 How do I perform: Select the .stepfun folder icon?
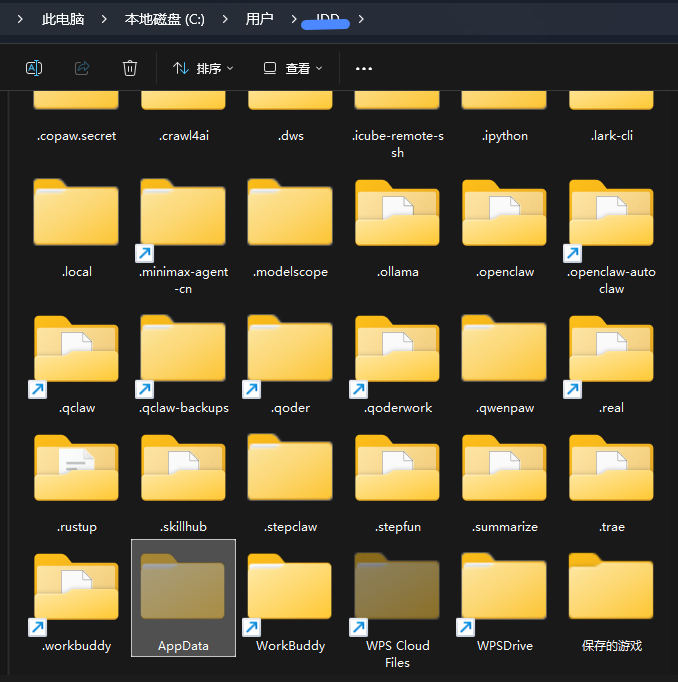397,468
